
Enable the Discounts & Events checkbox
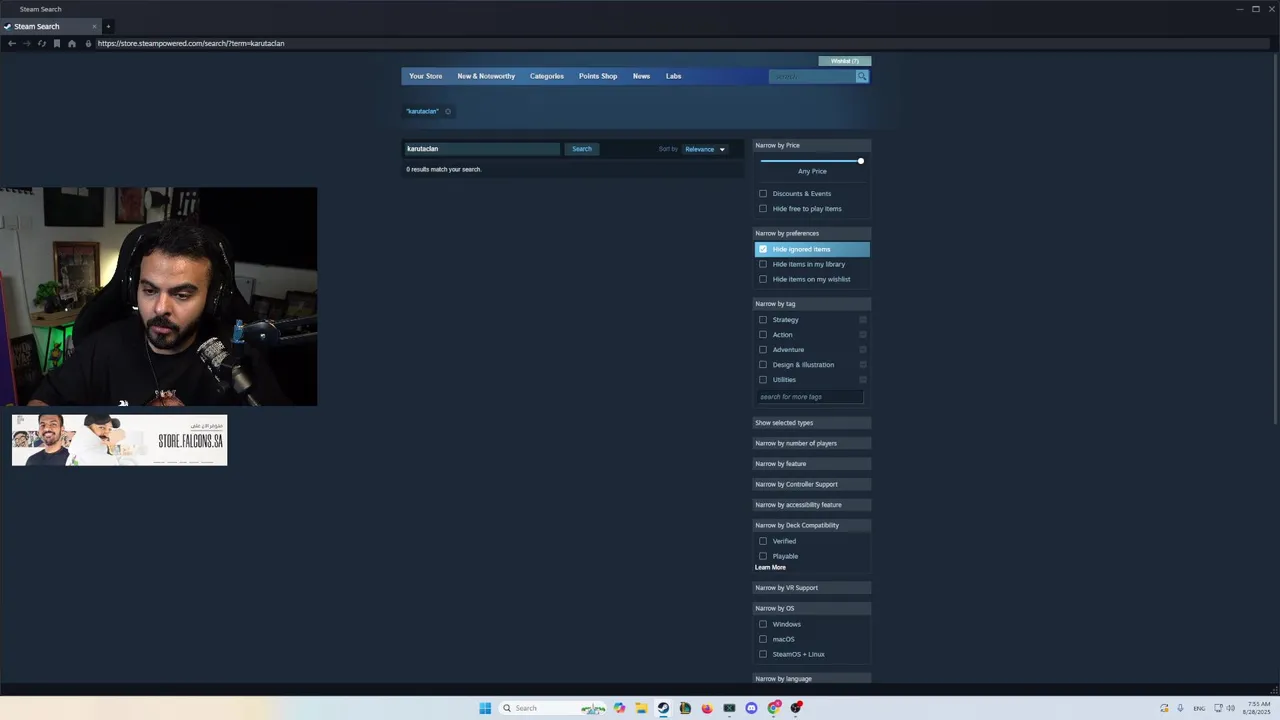pos(763,194)
